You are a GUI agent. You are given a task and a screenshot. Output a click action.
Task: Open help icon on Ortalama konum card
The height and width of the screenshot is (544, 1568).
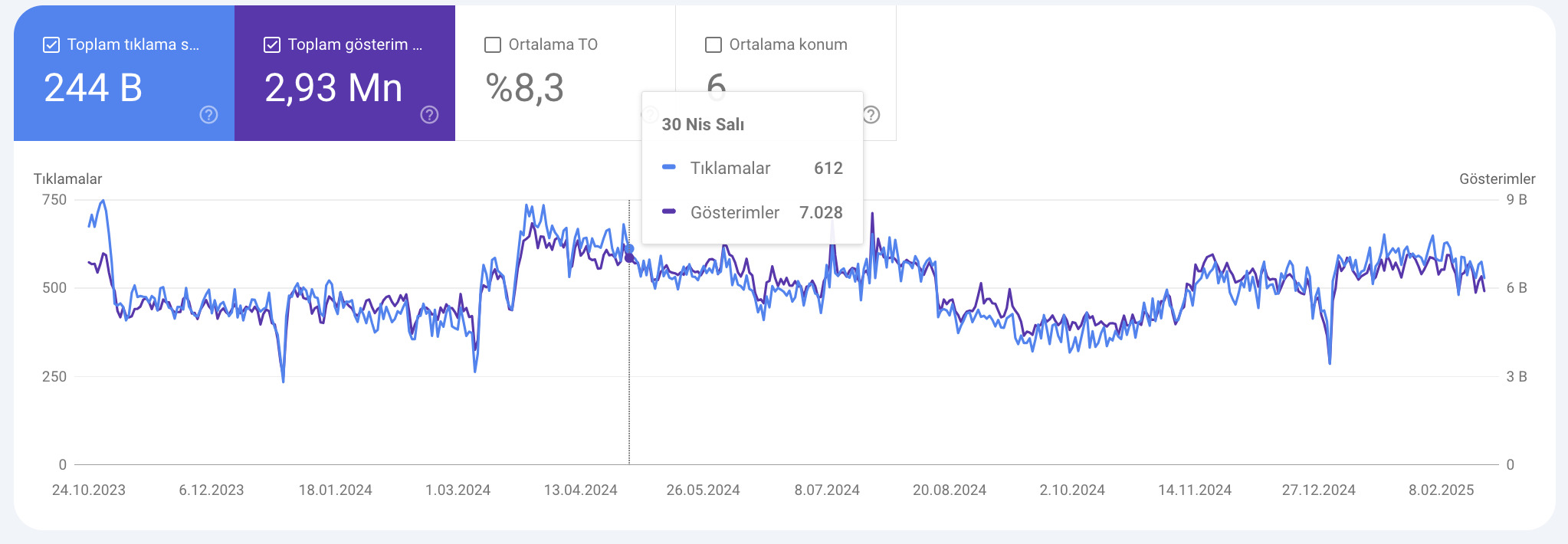[871, 115]
